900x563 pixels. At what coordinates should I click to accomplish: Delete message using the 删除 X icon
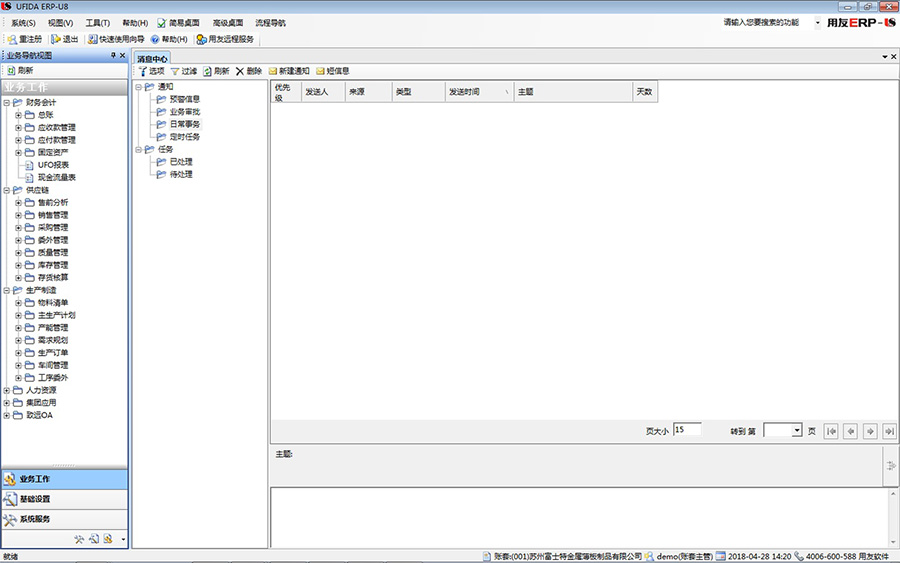[239, 71]
